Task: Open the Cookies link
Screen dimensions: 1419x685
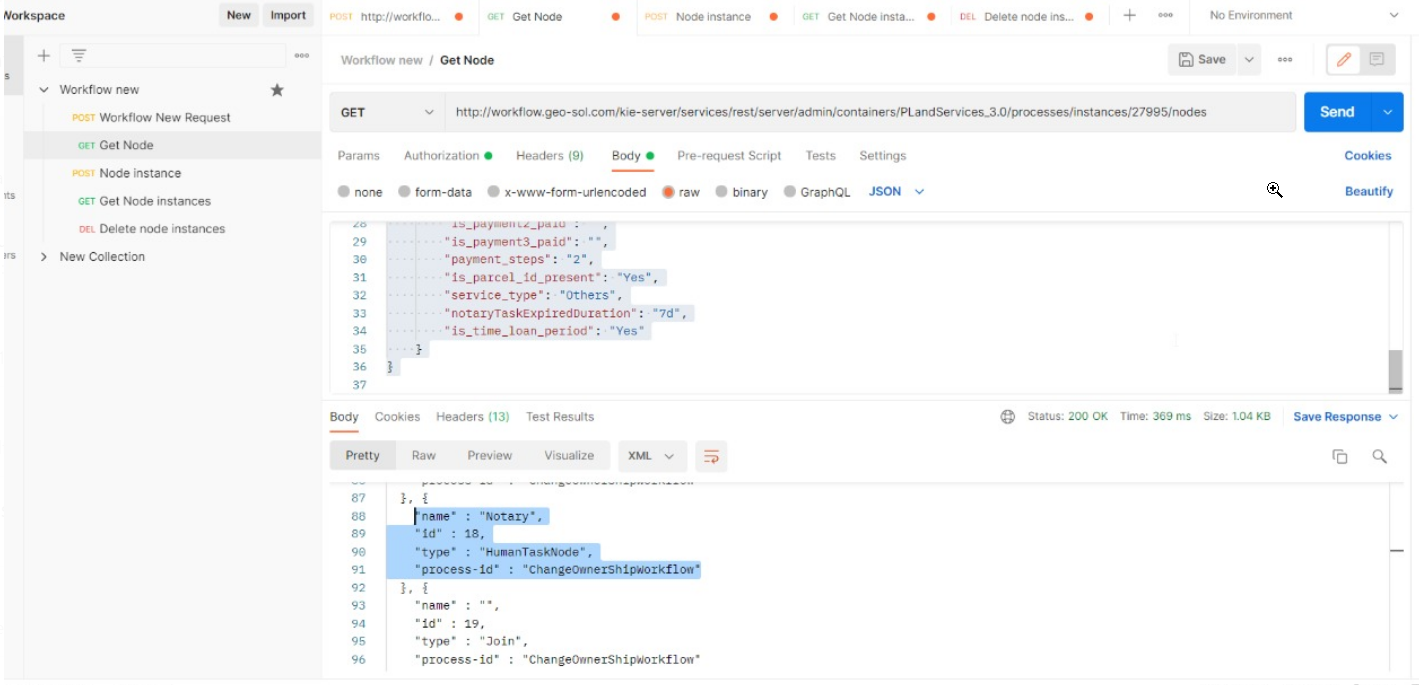Action: (x=1367, y=156)
